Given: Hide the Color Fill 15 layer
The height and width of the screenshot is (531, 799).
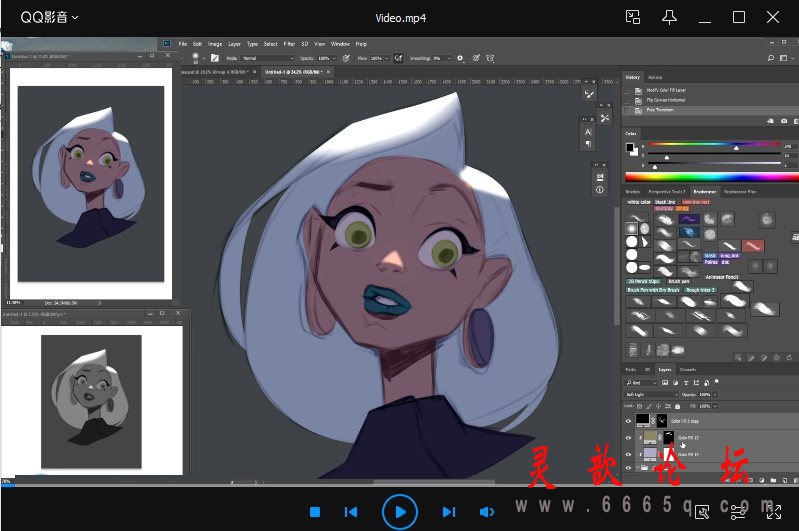Looking at the screenshot, I should pos(628,438).
